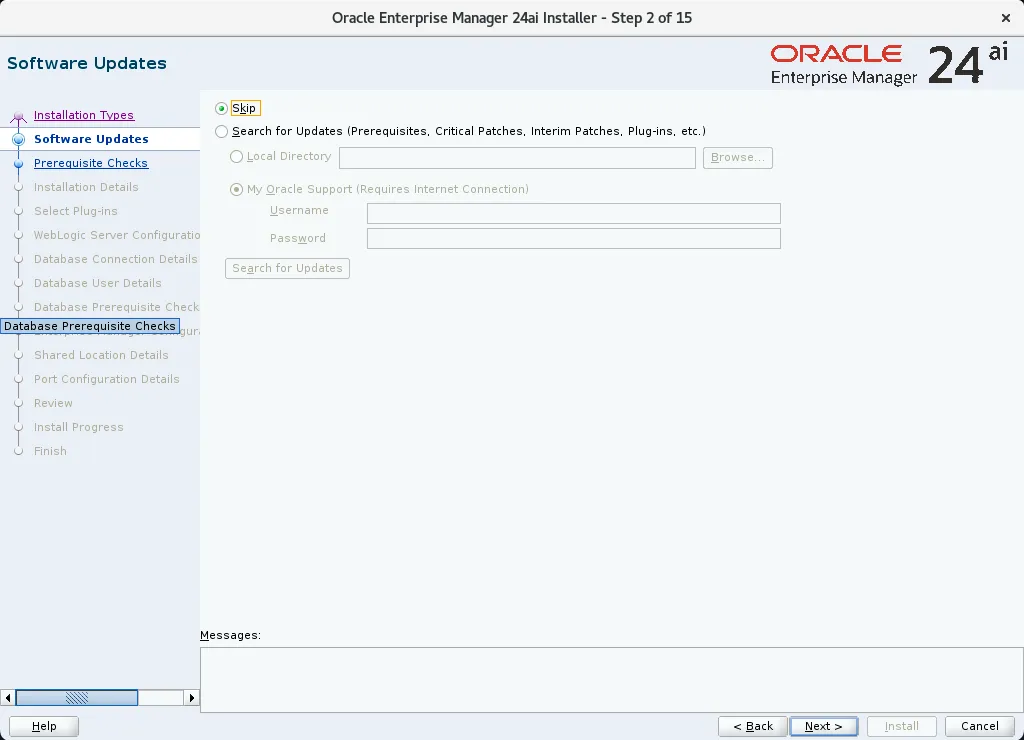Viewport: 1024px width, 740px height.
Task: Click the Prerequisite Checks step circle icon
Action: click(18, 163)
